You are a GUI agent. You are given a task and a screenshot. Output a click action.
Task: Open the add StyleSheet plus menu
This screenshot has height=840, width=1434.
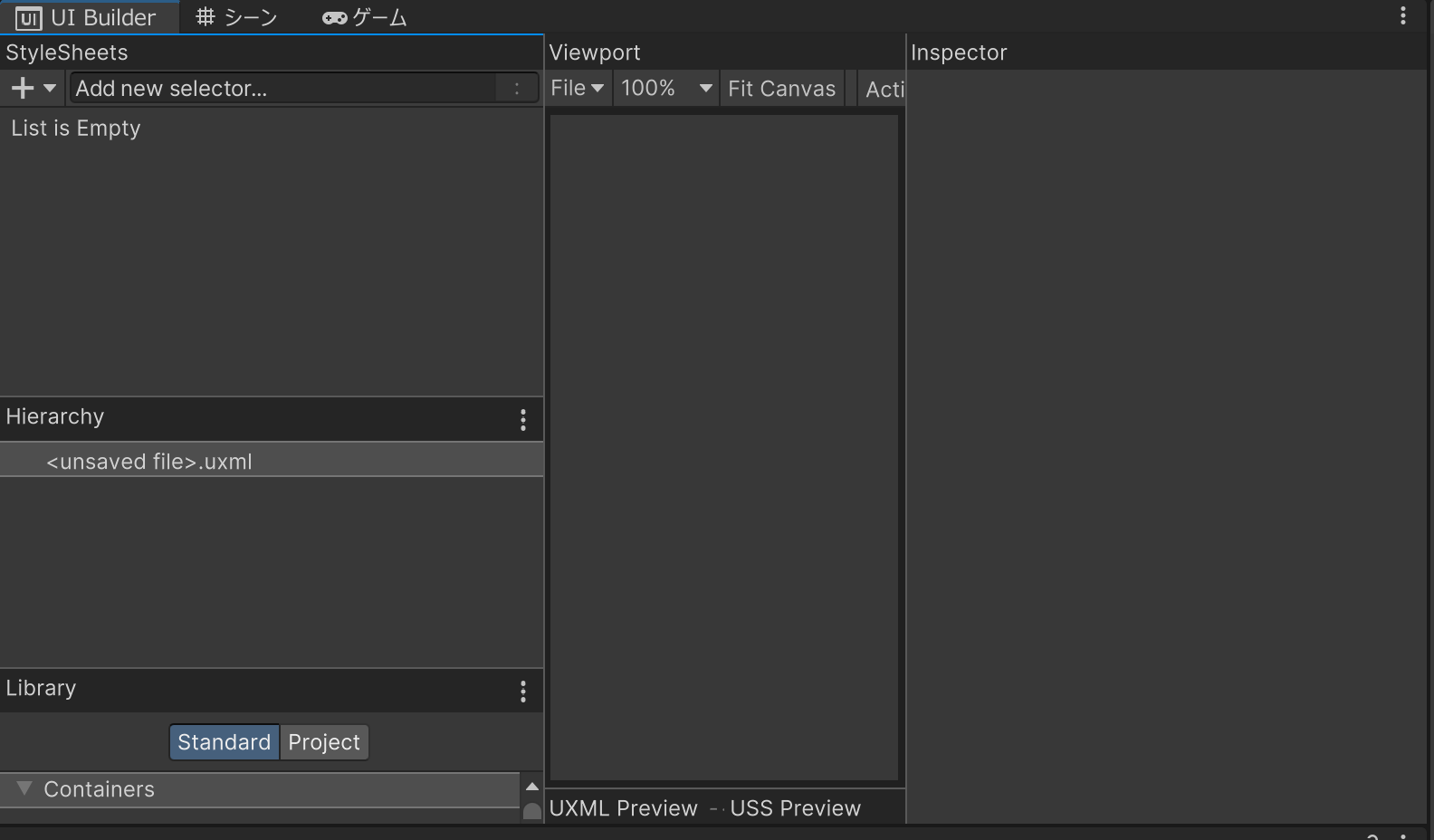[x=33, y=89]
